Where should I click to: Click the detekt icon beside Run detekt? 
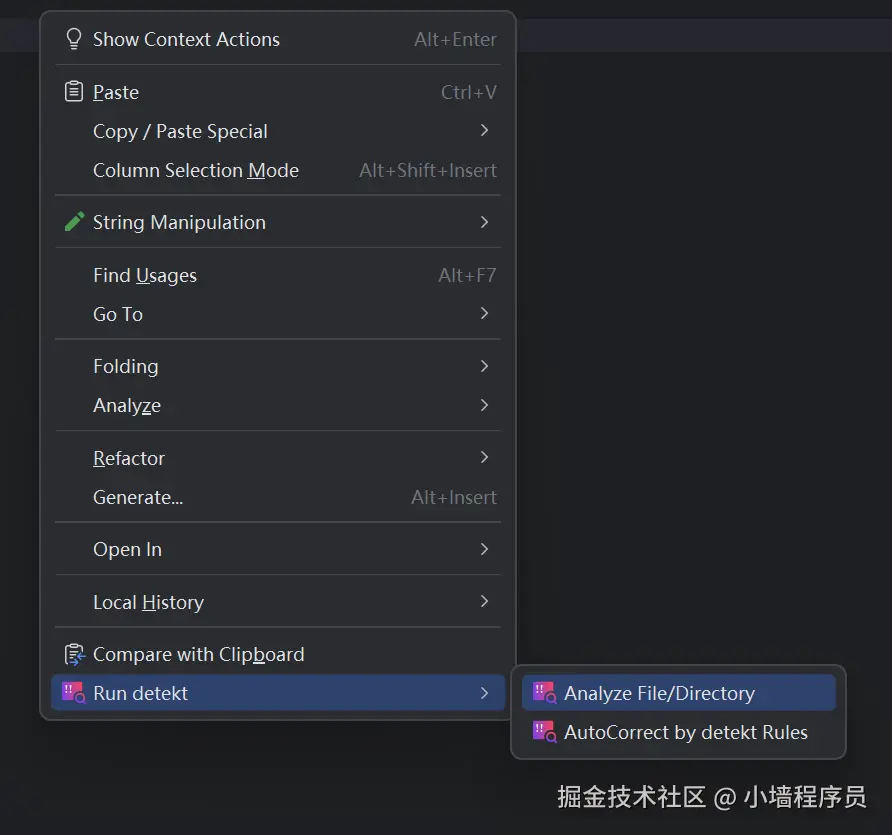point(73,693)
